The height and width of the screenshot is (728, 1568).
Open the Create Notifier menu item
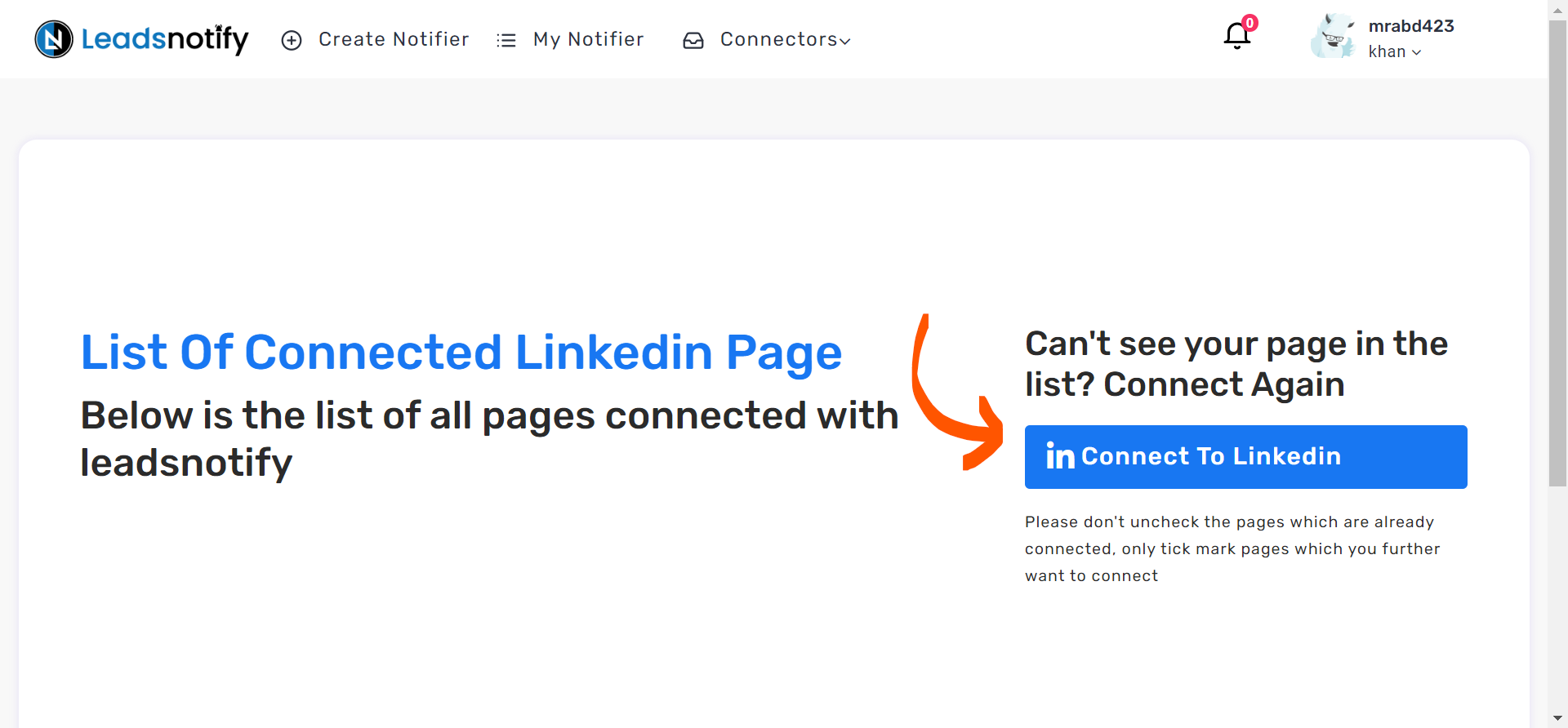394,39
